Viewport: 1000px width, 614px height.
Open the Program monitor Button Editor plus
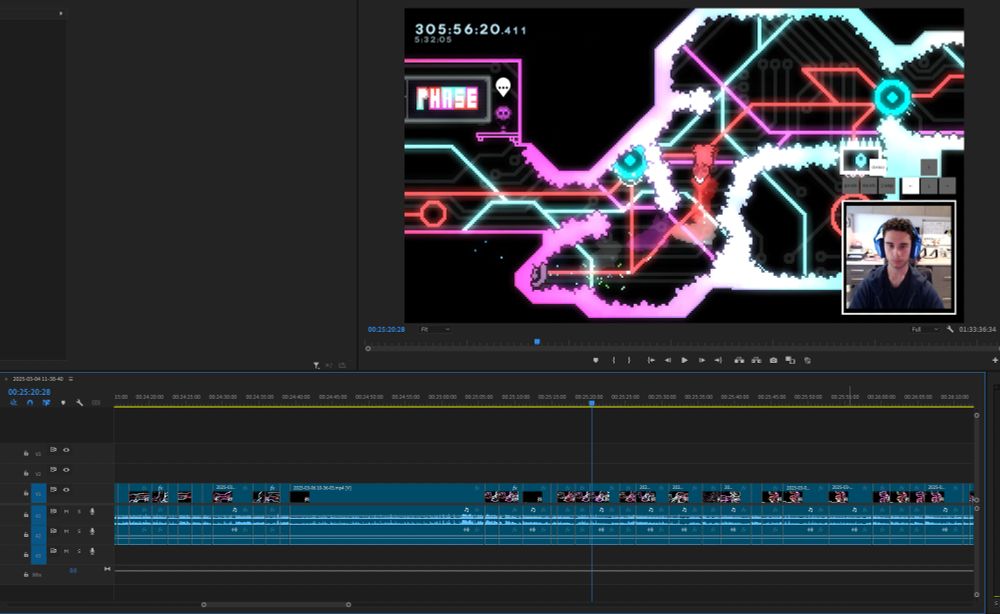tap(995, 361)
